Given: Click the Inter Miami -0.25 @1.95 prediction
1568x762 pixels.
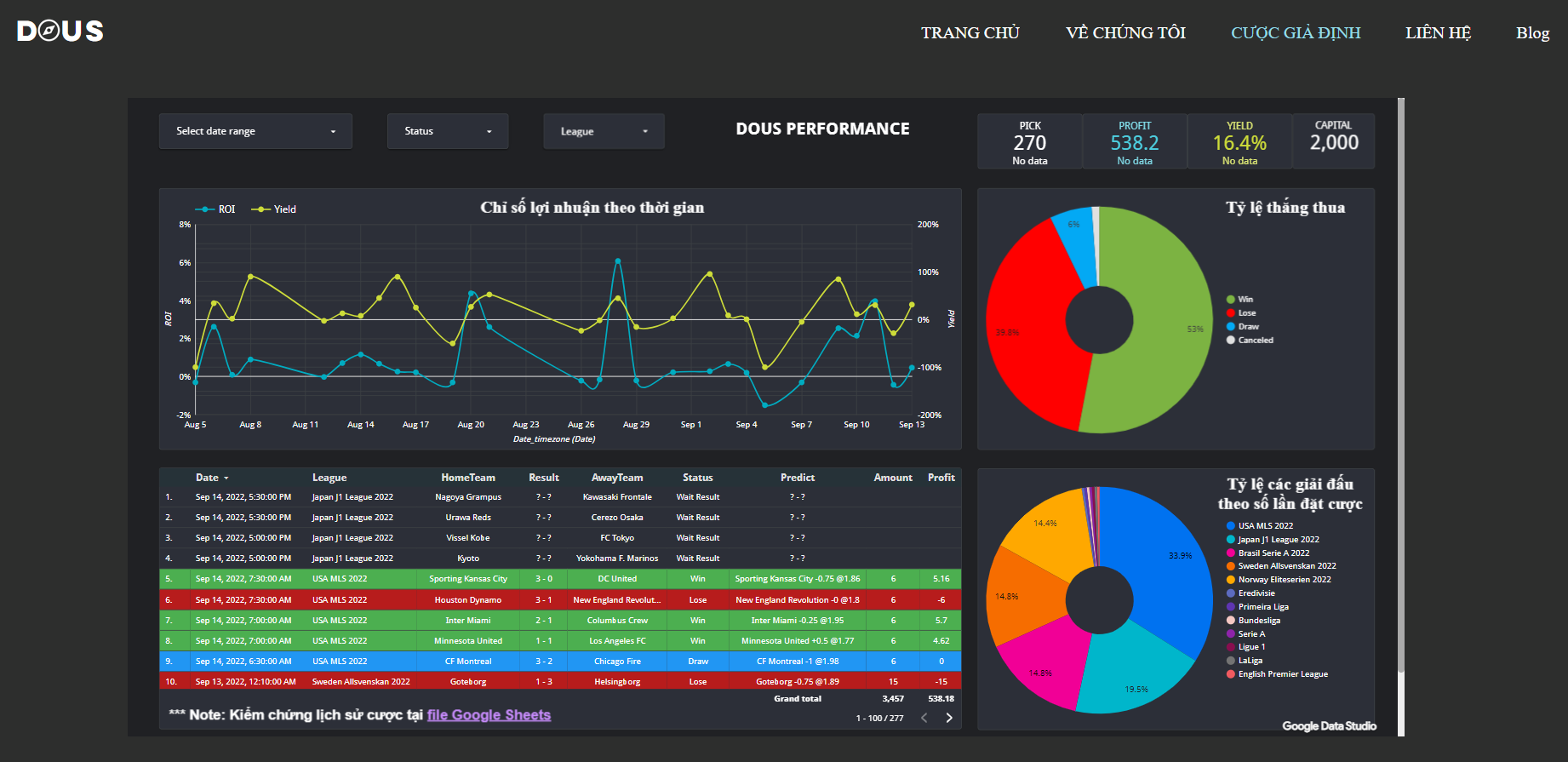Looking at the screenshot, I should point(798,621).
